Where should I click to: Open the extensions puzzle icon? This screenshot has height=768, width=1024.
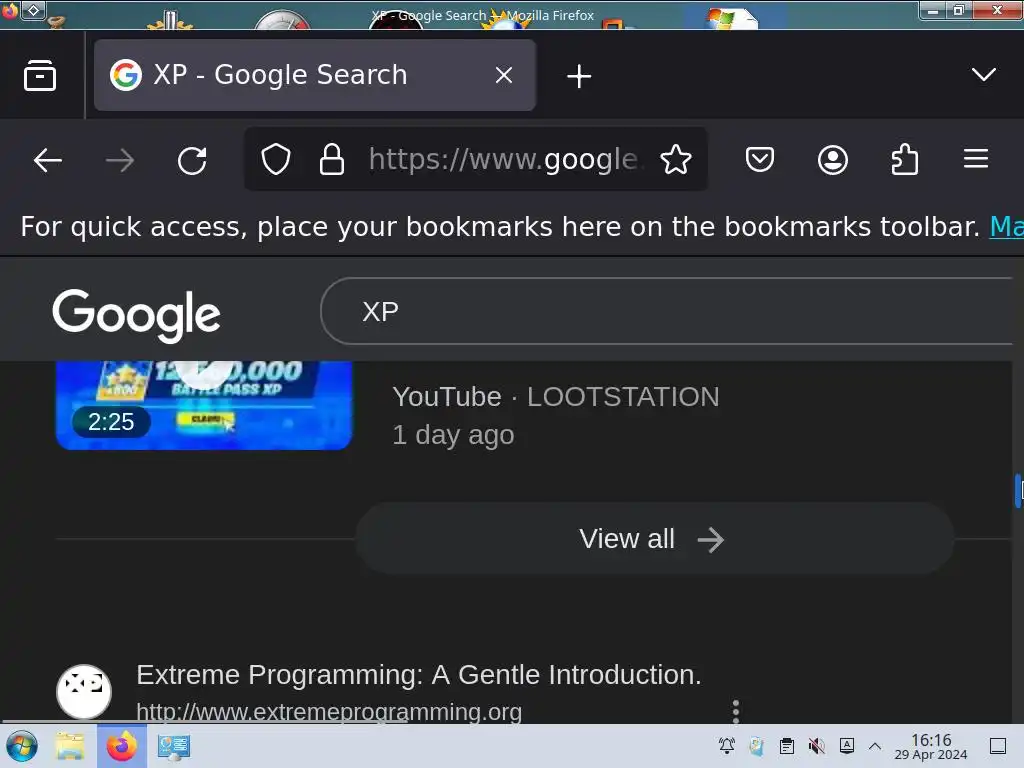click(904, 159)
